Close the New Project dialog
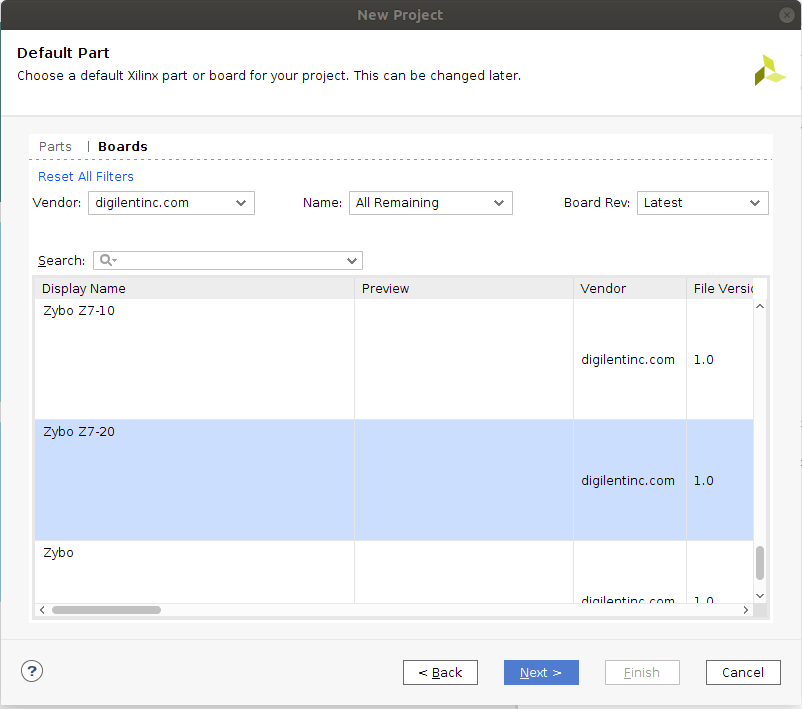This screenshot has width=802, height=709. 786,15
